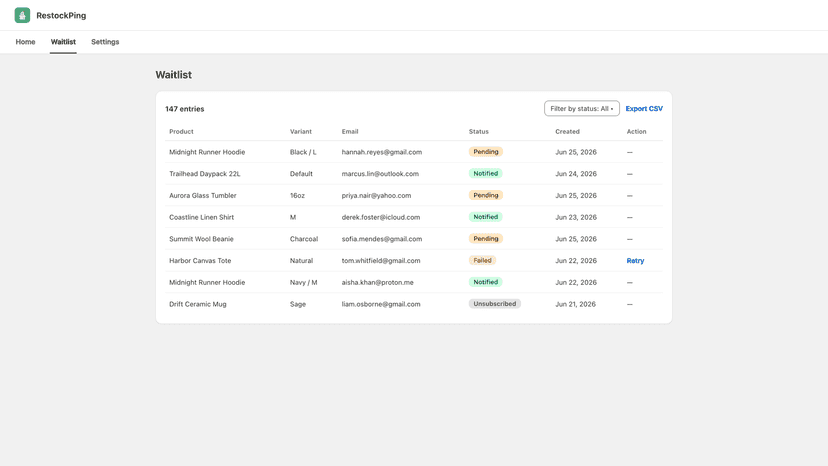Click the Waitlist page heading

173,75
